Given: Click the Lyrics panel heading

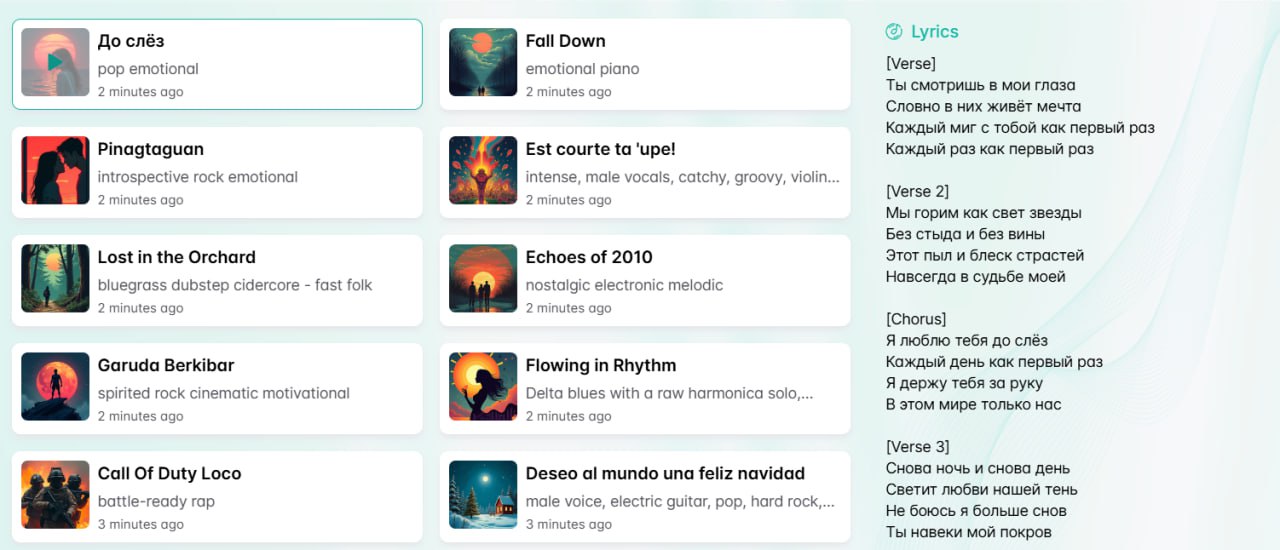Looking at the screenshot, I should click(x=934, y=32).
